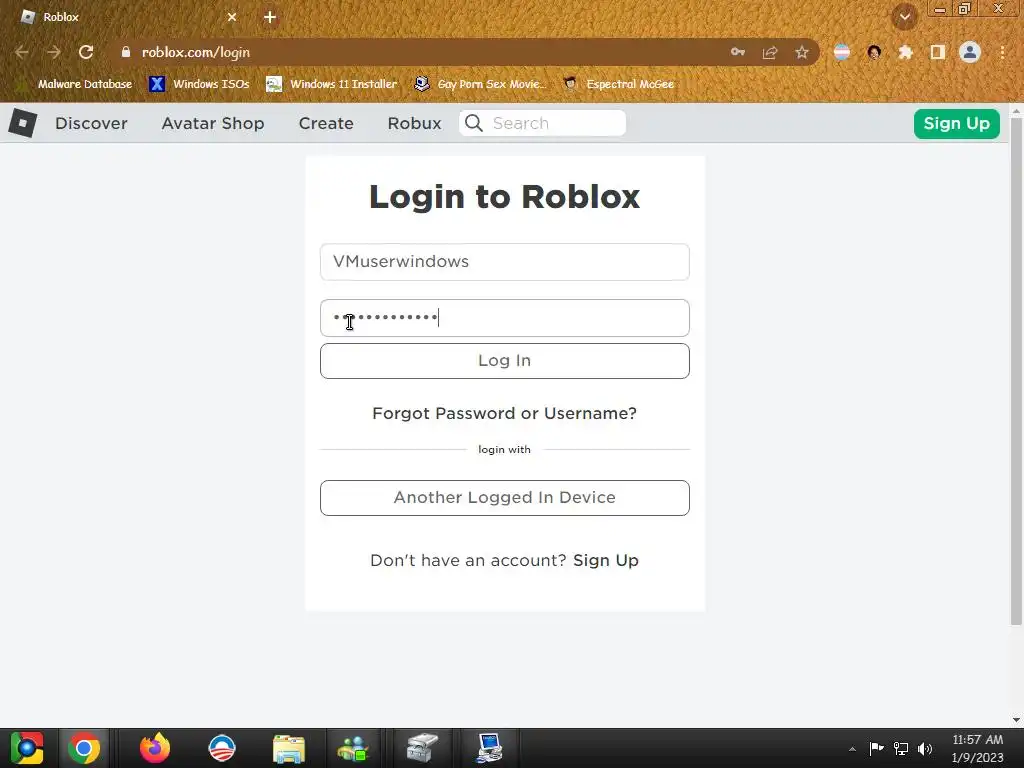Open the Windows 11 Installer bookmark
Image resolution: width=1024 pixels, height=768 pixels.
click(331, 84)
